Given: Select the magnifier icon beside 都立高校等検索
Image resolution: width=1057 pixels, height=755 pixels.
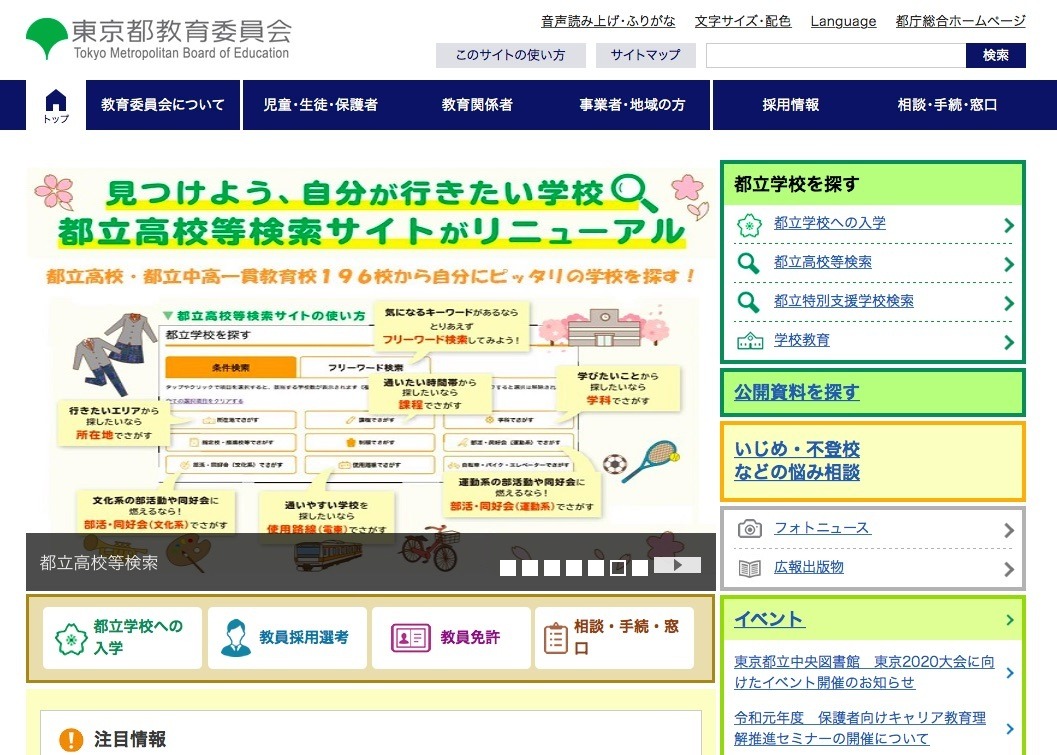Looking at the screenshot, I should [748, 263].
